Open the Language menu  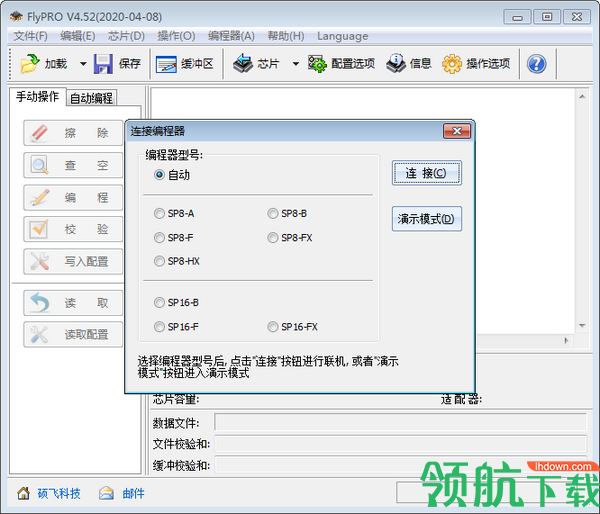(342, 36)
